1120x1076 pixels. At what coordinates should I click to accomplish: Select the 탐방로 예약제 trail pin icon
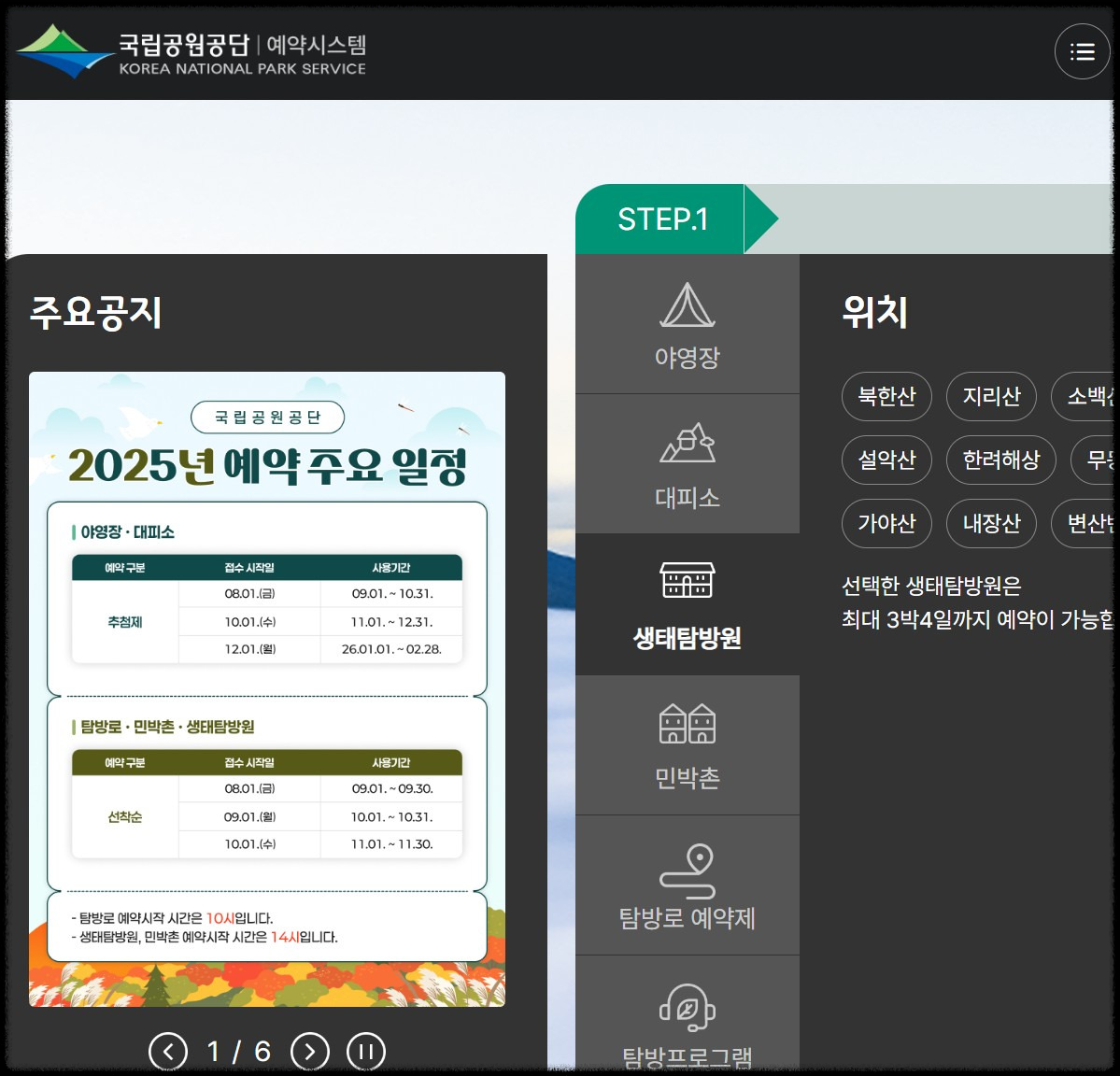688,871
